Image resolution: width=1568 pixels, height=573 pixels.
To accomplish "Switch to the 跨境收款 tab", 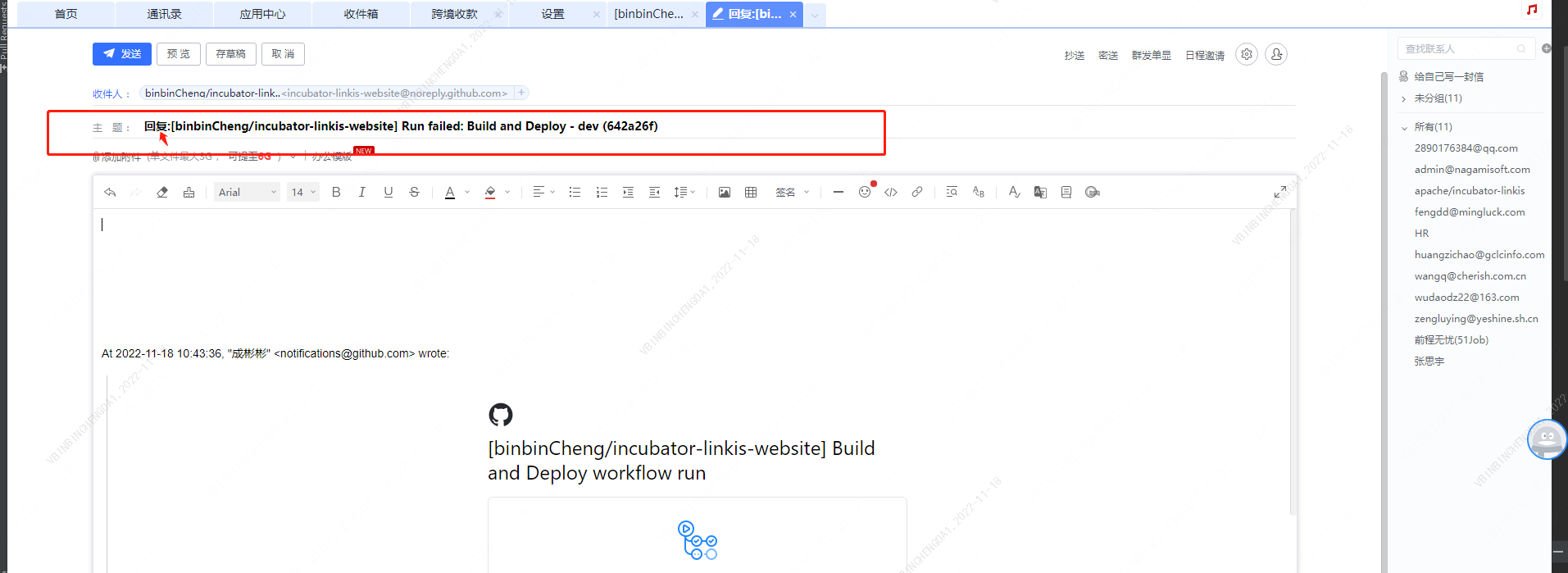I will [455, 14].
